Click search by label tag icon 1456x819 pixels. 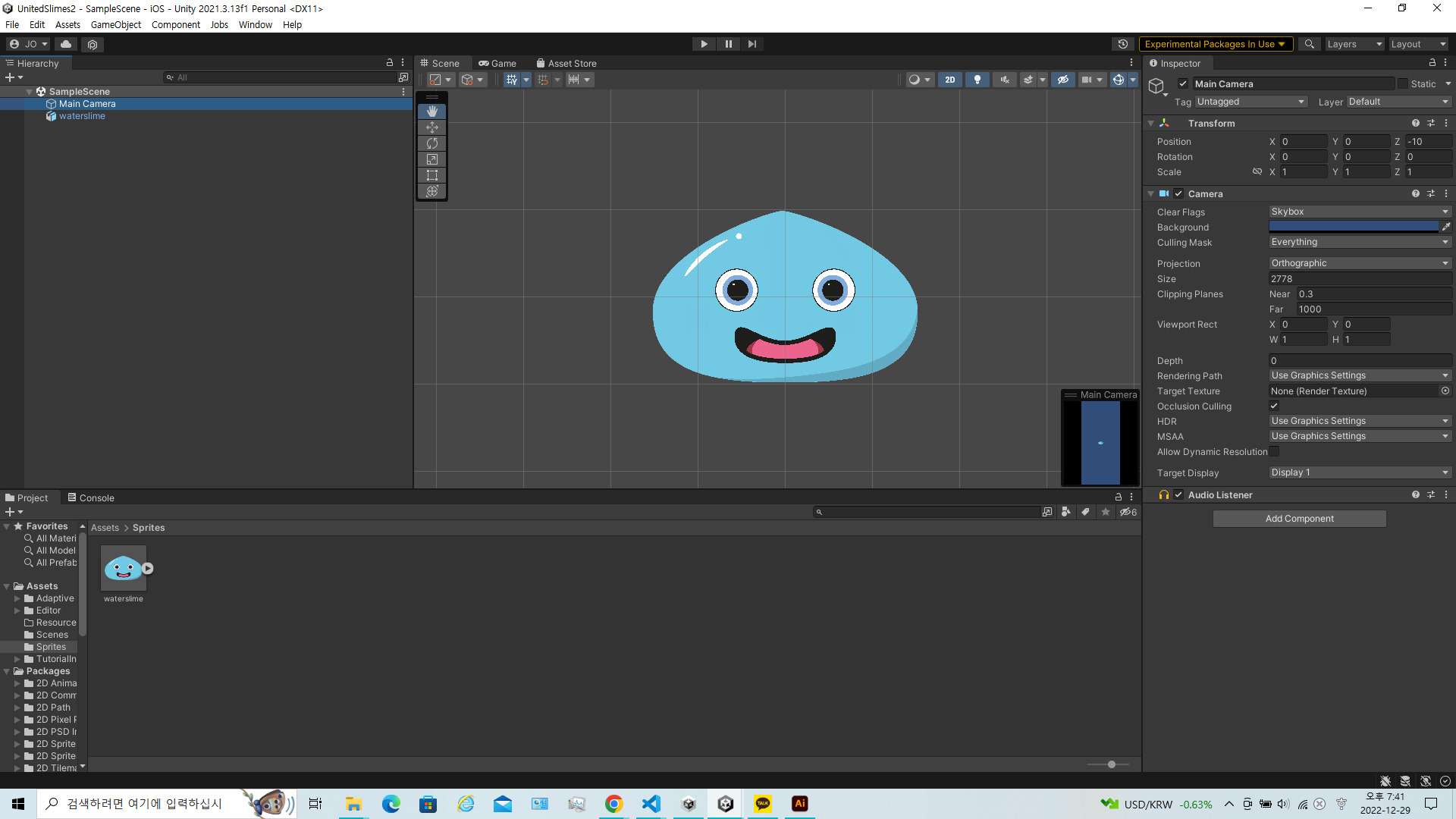(1086, 512)
